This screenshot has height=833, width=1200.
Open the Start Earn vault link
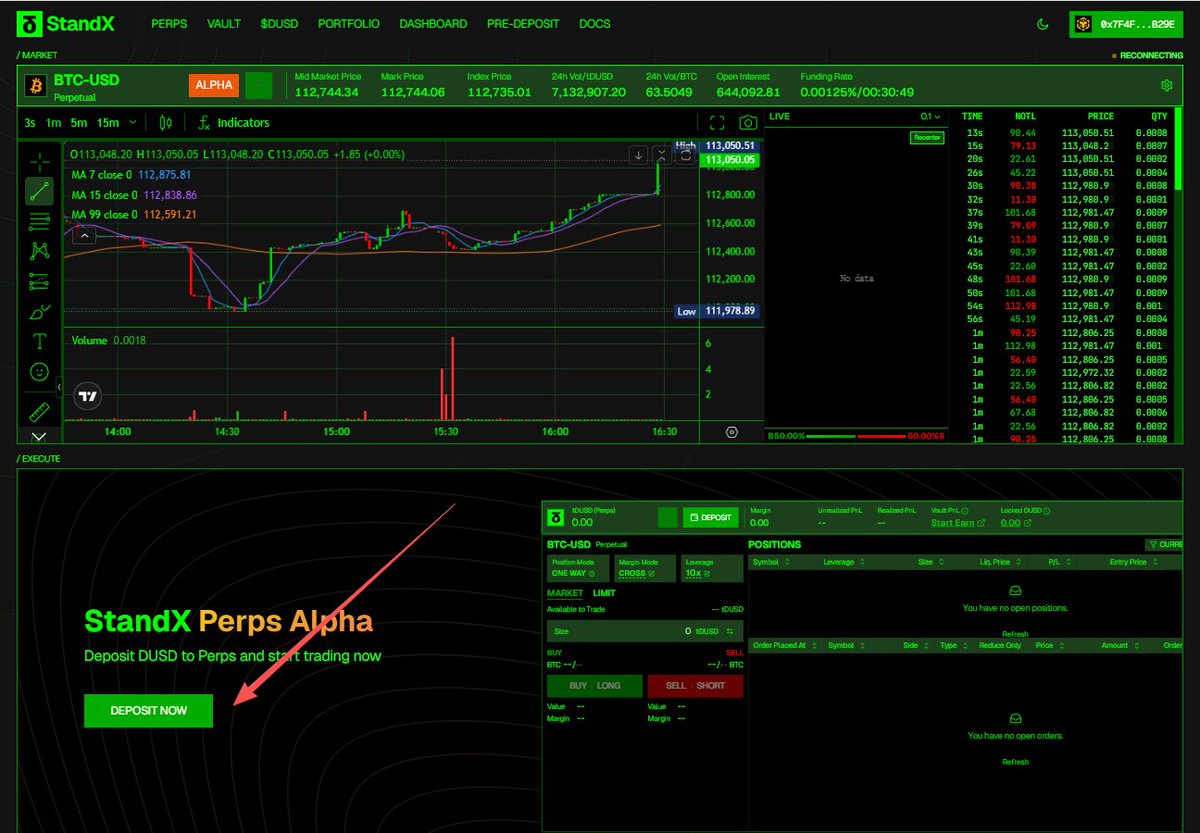[958, 523]
